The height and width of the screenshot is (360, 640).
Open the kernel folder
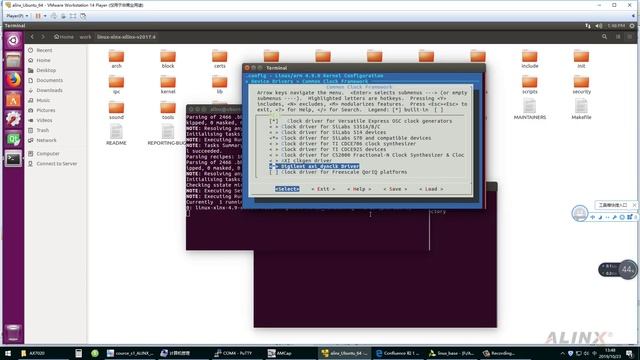(x=168, y=84)
